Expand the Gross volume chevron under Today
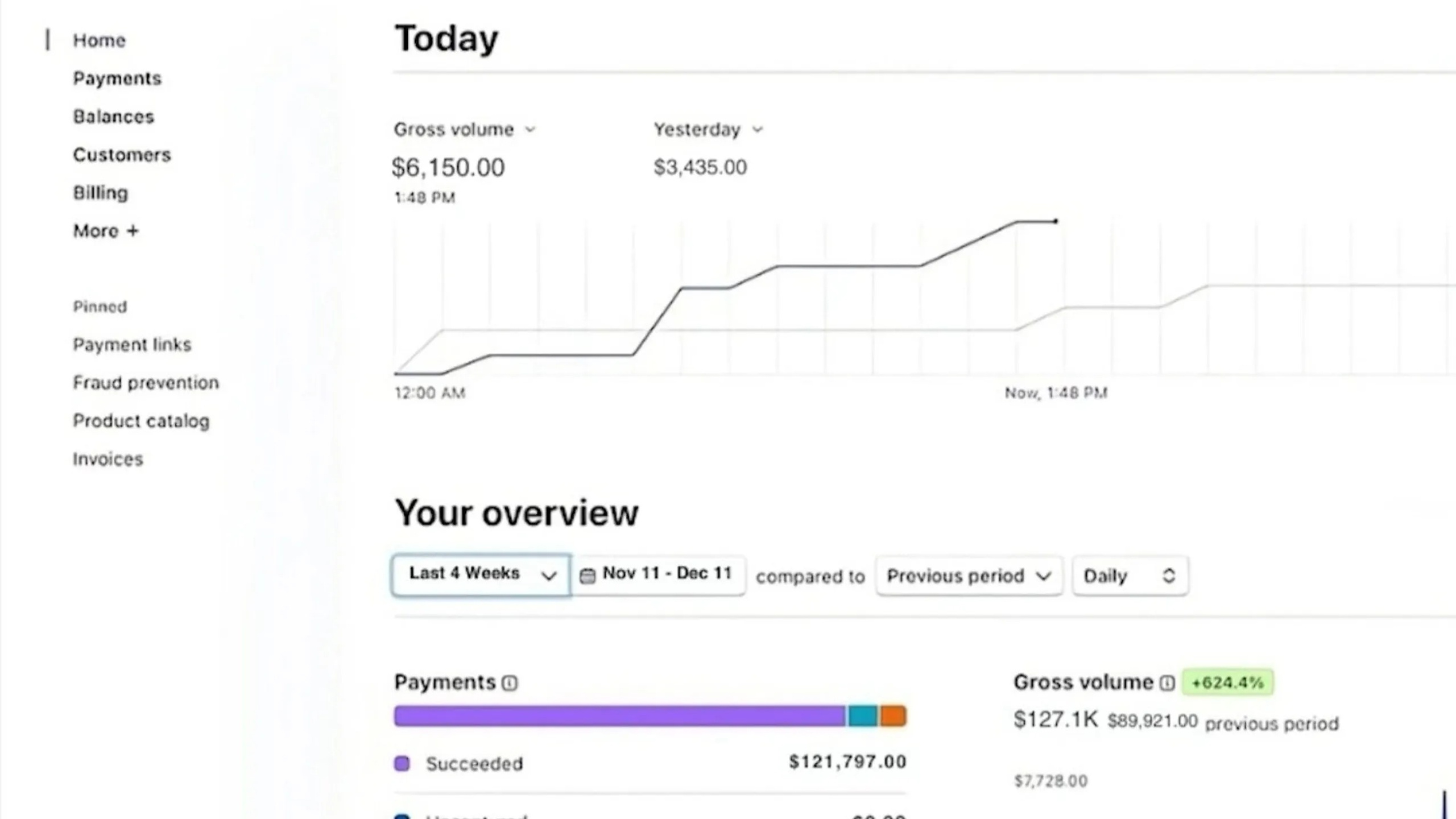Viewport: 1456px width, 819px height. pos(530,130)
